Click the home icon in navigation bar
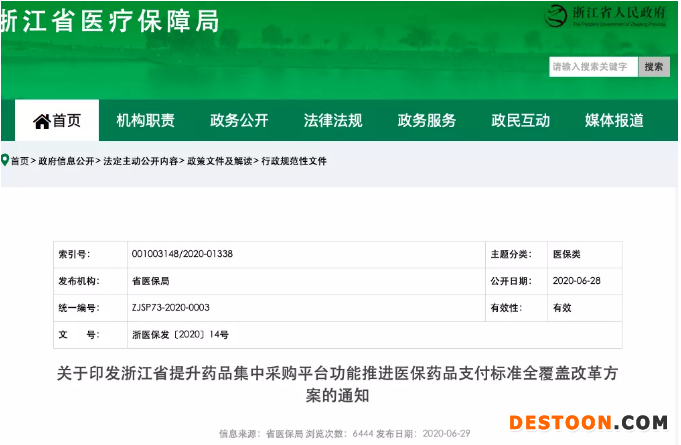The image size is (681, 445). pyautogui.click(x=41, y=121)
